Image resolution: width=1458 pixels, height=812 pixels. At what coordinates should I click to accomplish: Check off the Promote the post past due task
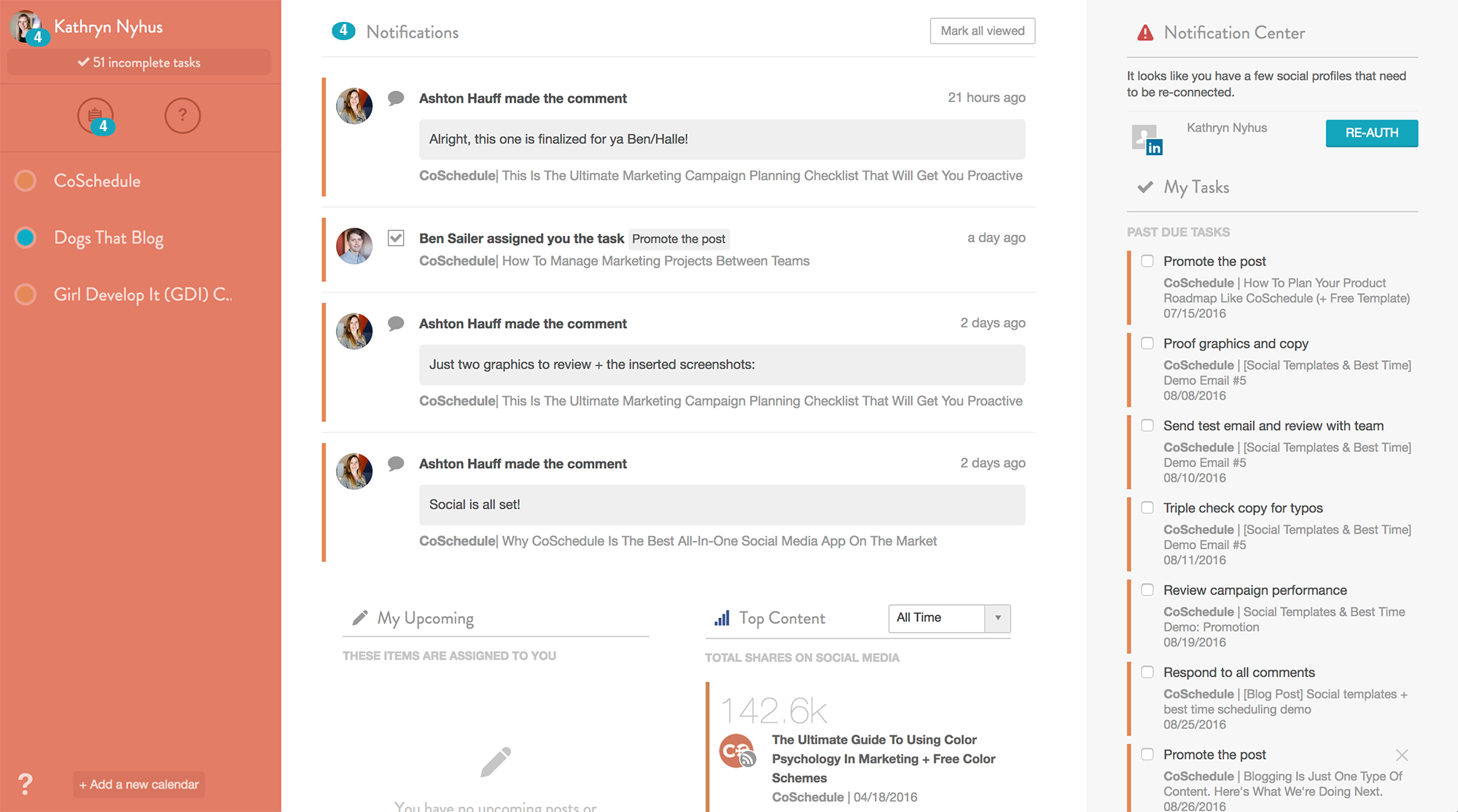1147,260
